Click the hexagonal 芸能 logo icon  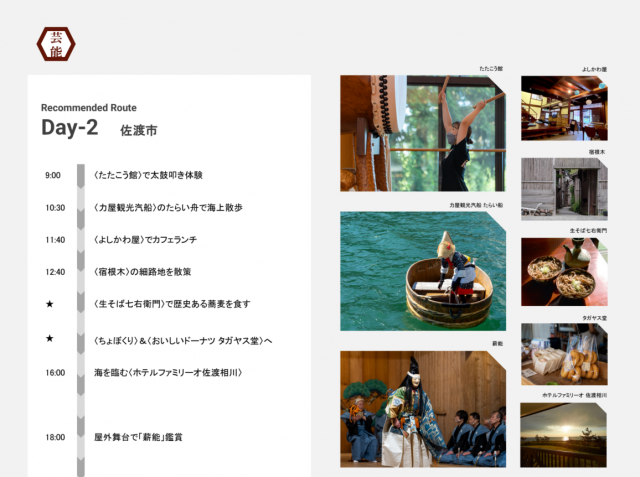tap(56, 44)
